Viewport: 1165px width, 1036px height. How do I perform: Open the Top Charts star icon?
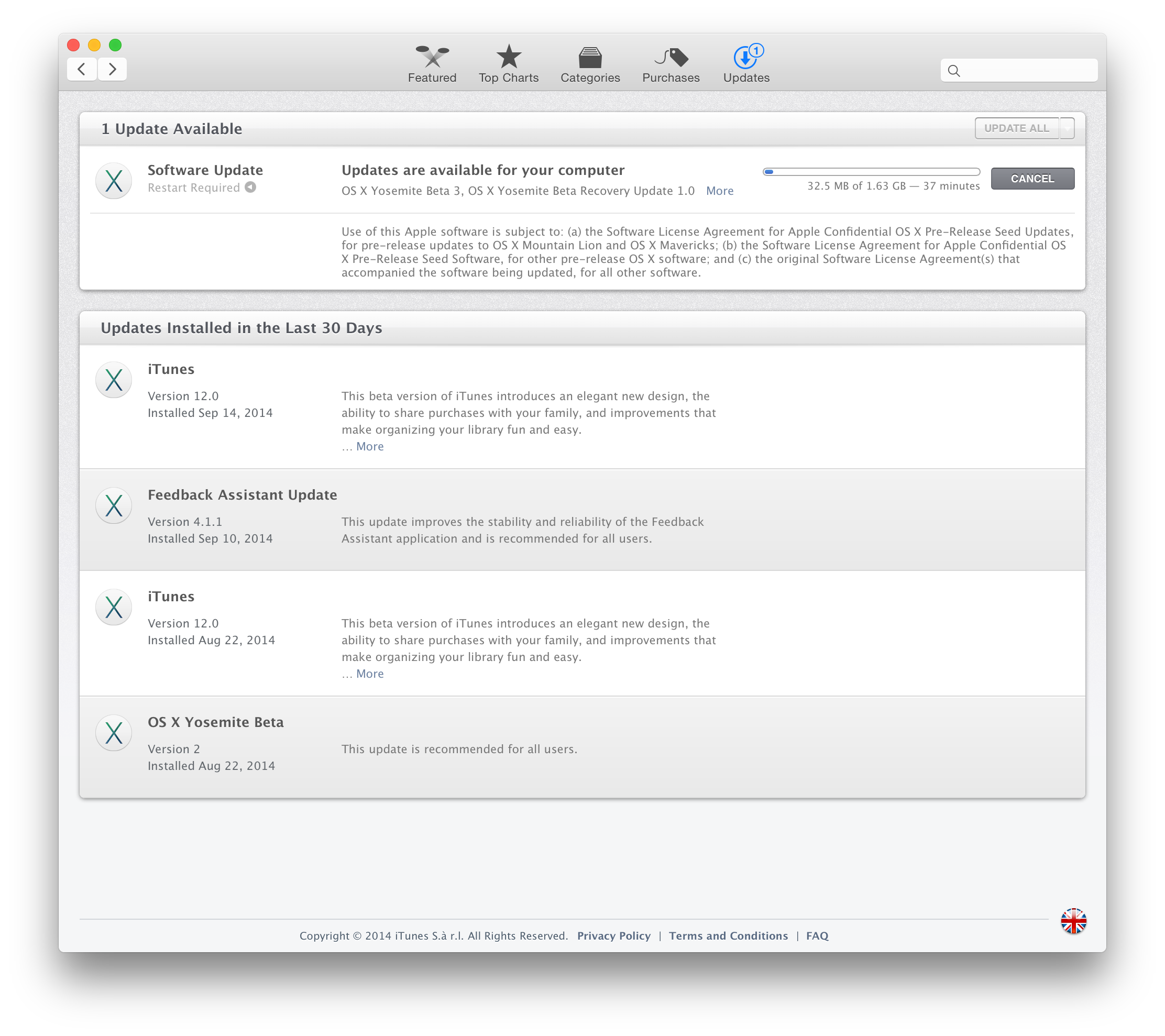click(x=509, y=57)
